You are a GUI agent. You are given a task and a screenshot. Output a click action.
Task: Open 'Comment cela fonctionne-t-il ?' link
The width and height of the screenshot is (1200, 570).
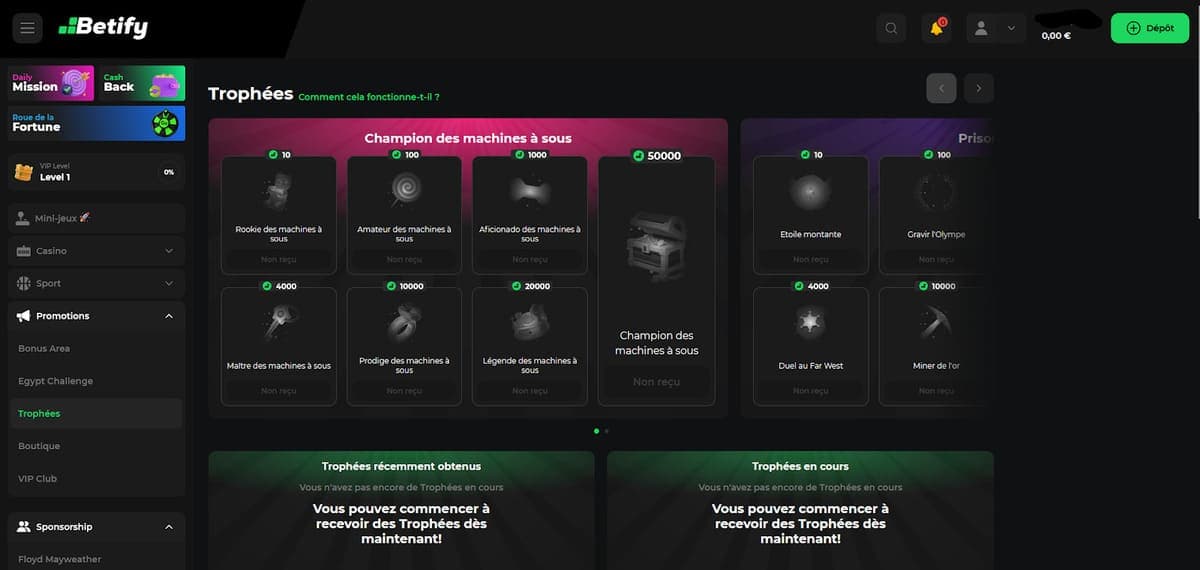click(369, 97)
